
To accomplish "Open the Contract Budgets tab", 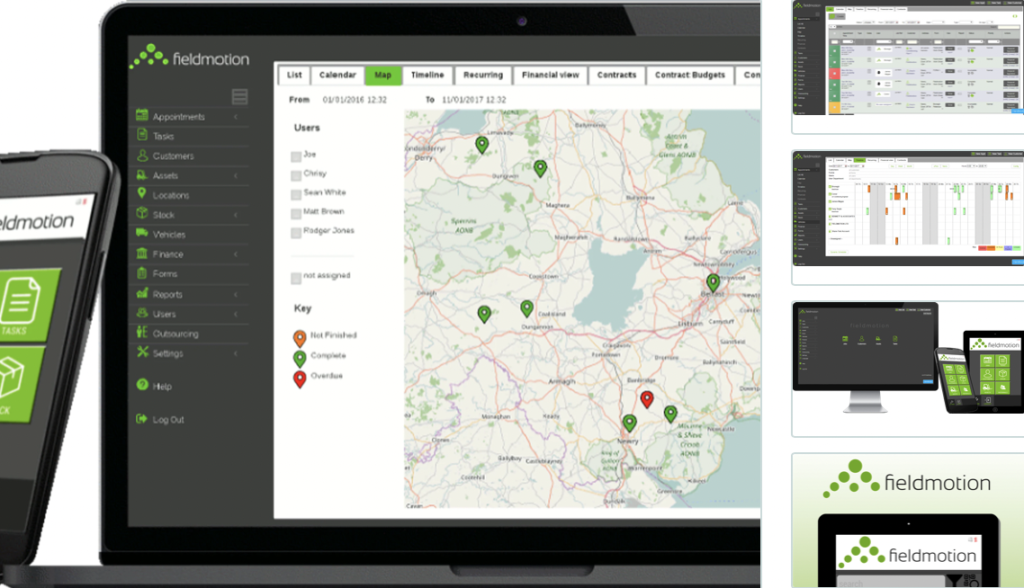I will pyautogui.click(x=690, y=75).
